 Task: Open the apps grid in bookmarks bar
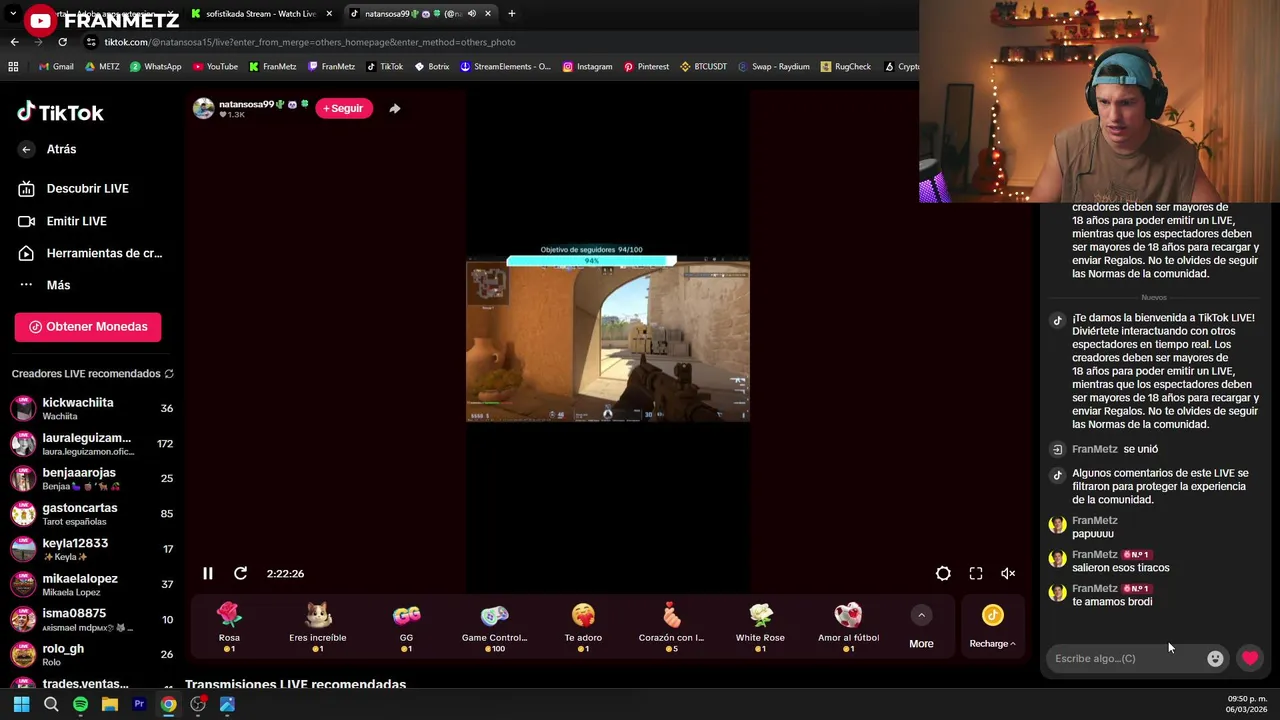[x=13, y=67]
